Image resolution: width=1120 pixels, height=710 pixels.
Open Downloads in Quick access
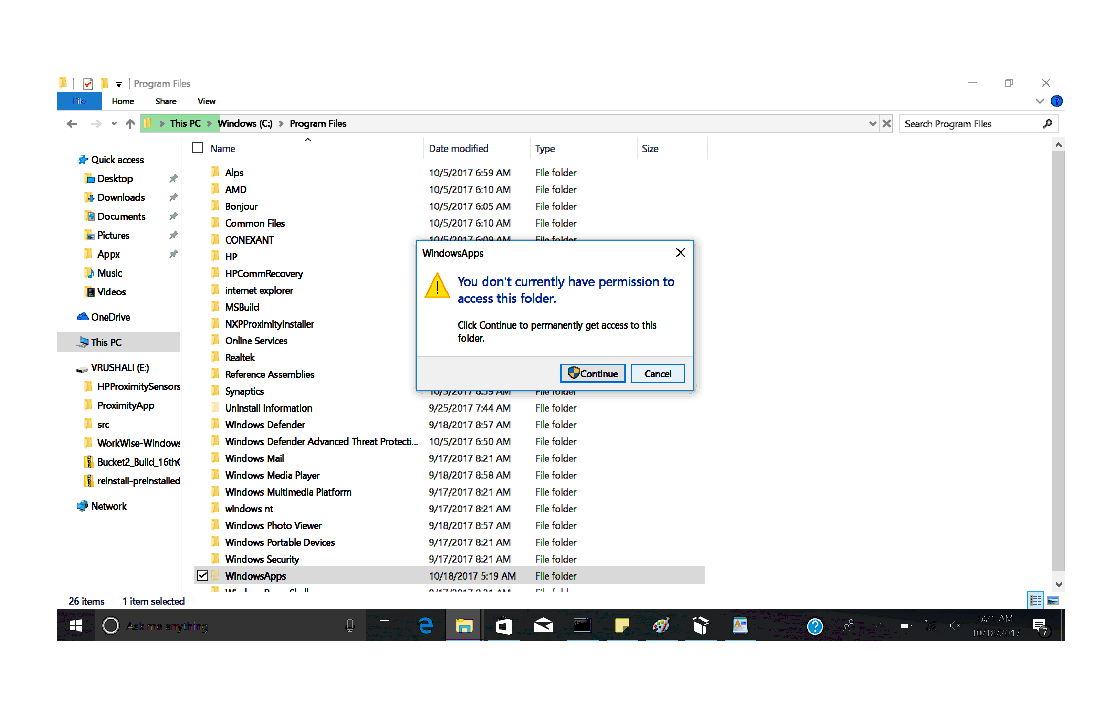121,198
